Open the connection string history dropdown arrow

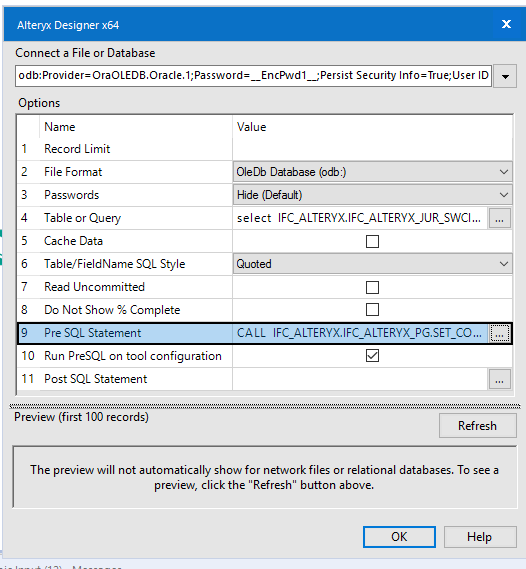click(505, 76)
